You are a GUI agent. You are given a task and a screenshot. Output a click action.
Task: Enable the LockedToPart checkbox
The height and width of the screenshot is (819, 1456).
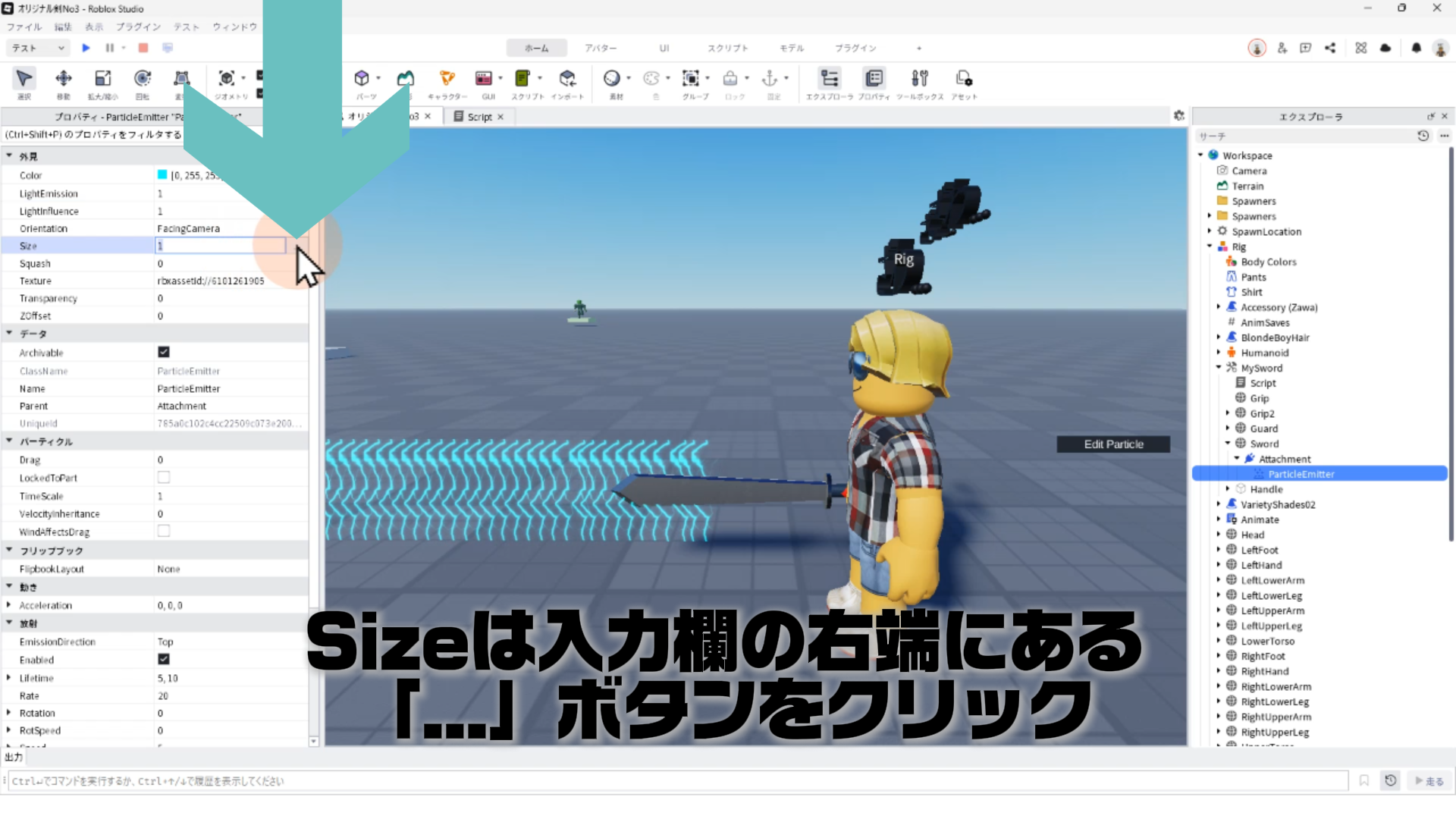pyautogui.click(x=164, y=478)
